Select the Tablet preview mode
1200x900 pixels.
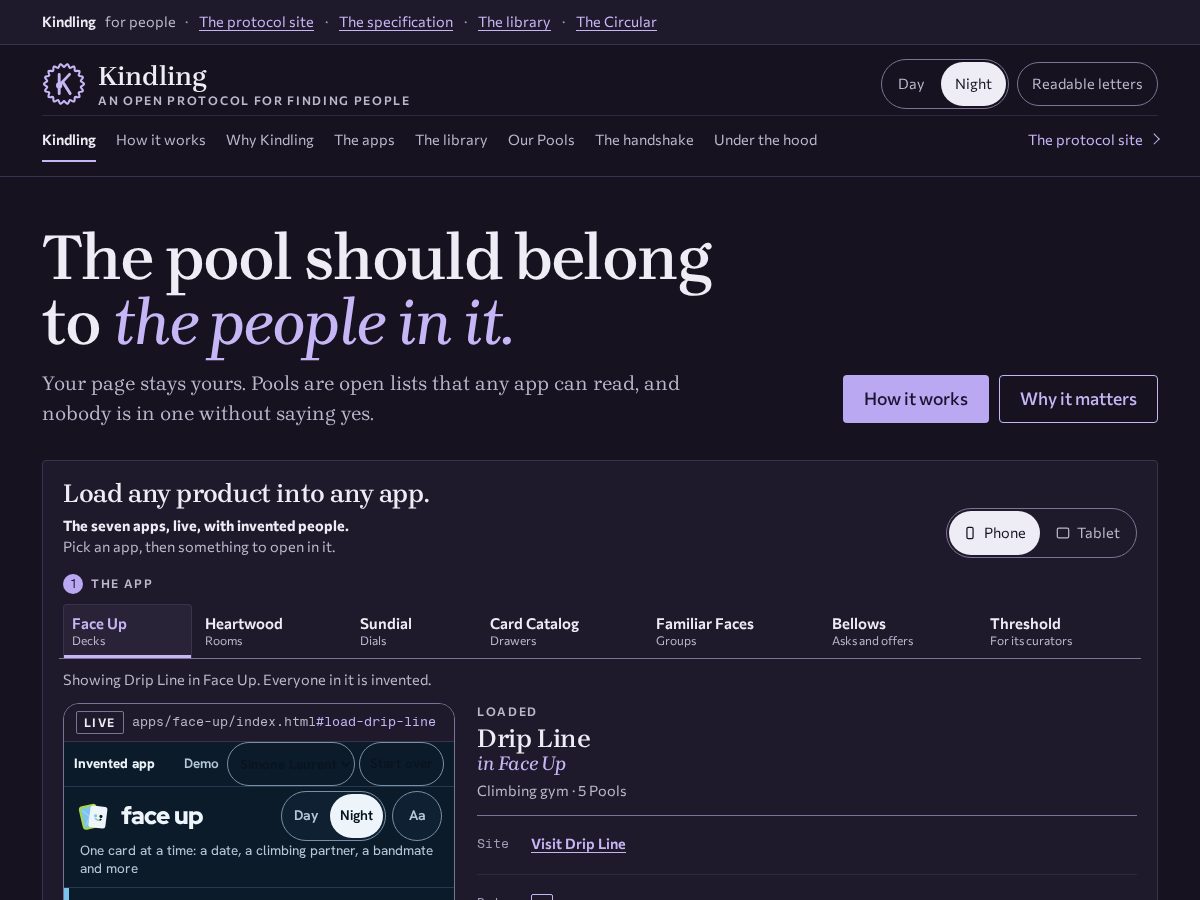[1088, 533]
